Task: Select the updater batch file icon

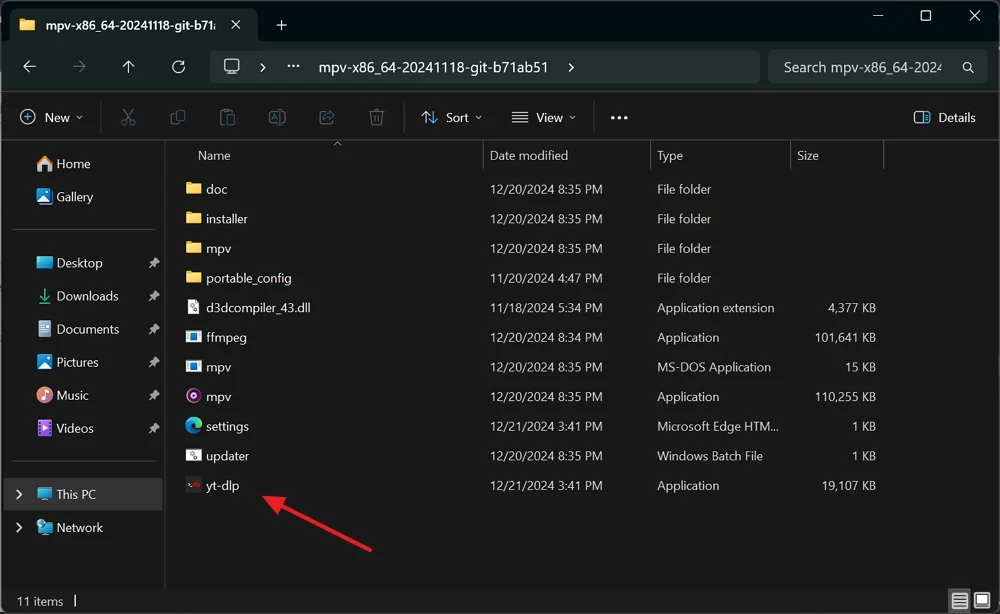Action: click(193, 455)
